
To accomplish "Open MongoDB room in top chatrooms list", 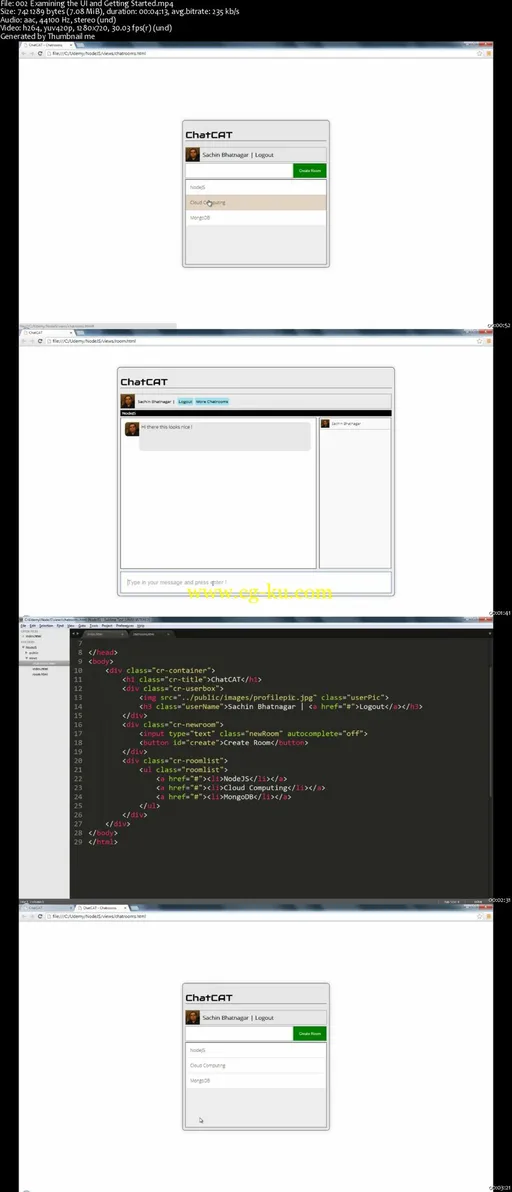I will click(256, 218).
